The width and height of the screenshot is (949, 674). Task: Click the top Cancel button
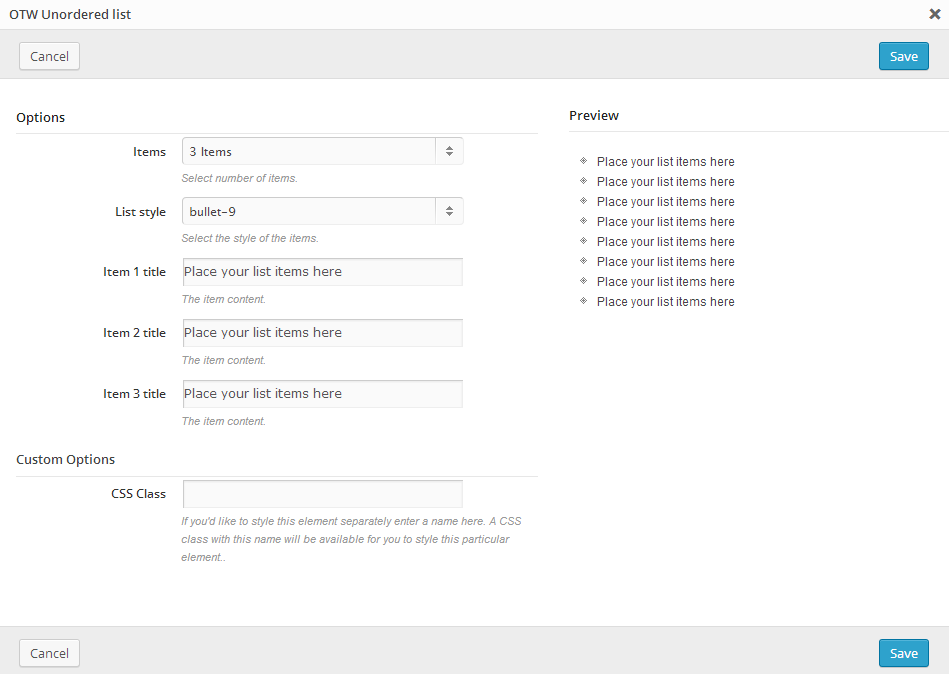click(49, 56)
